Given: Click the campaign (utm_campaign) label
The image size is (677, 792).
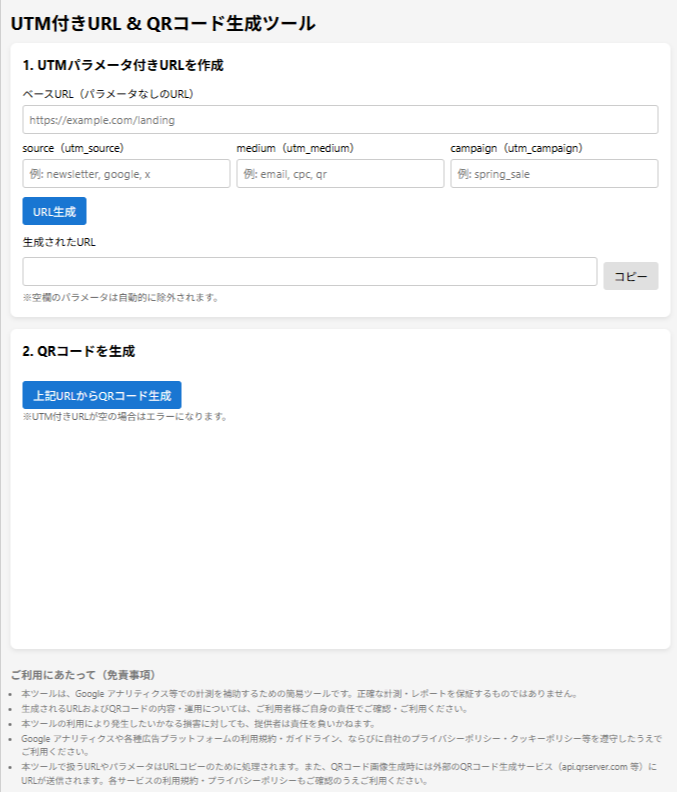Looking at the screenshot, I should [516, 148].
